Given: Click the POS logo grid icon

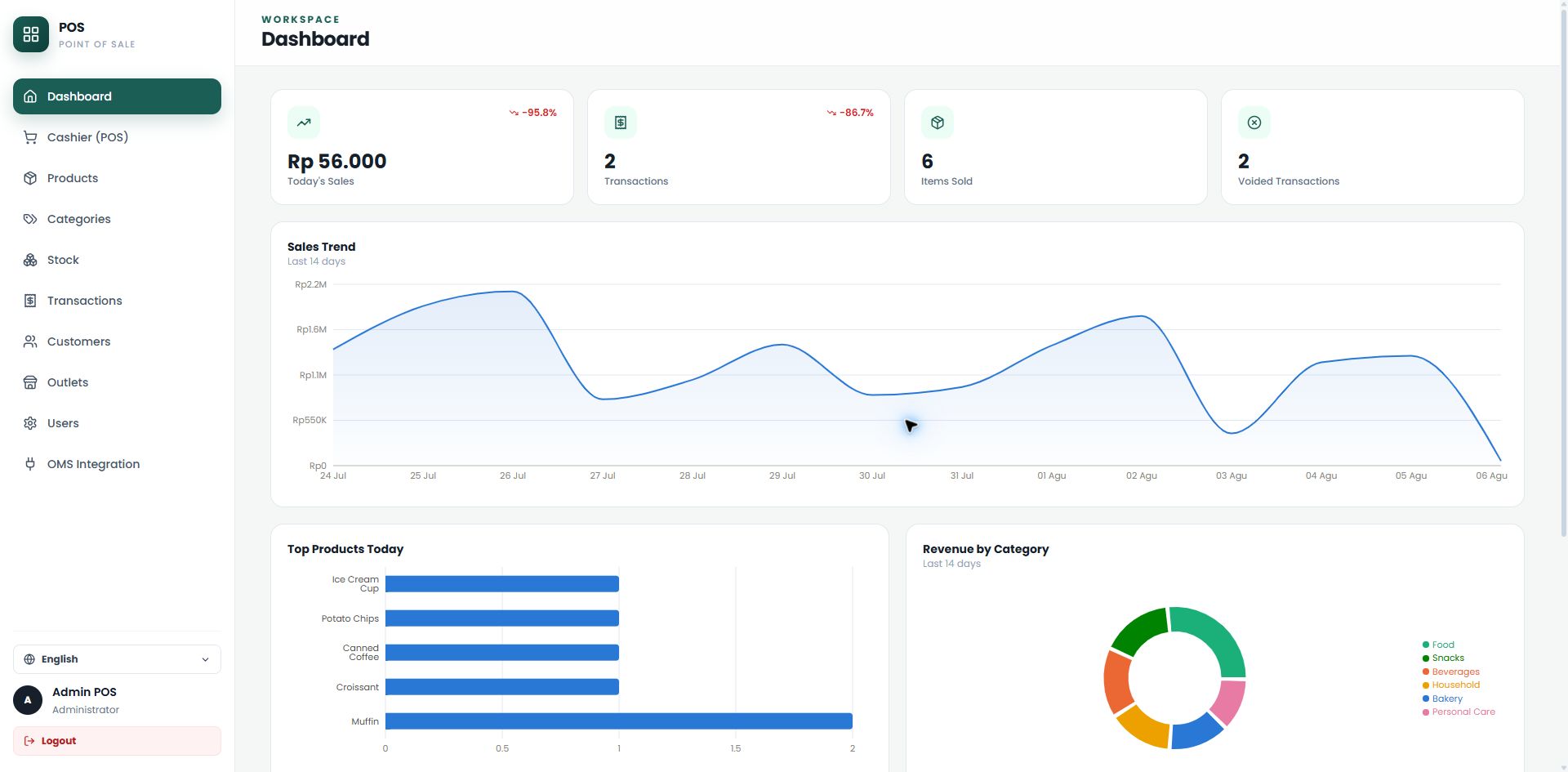Looking at the screenshot, I should click(x=31, y=34).
